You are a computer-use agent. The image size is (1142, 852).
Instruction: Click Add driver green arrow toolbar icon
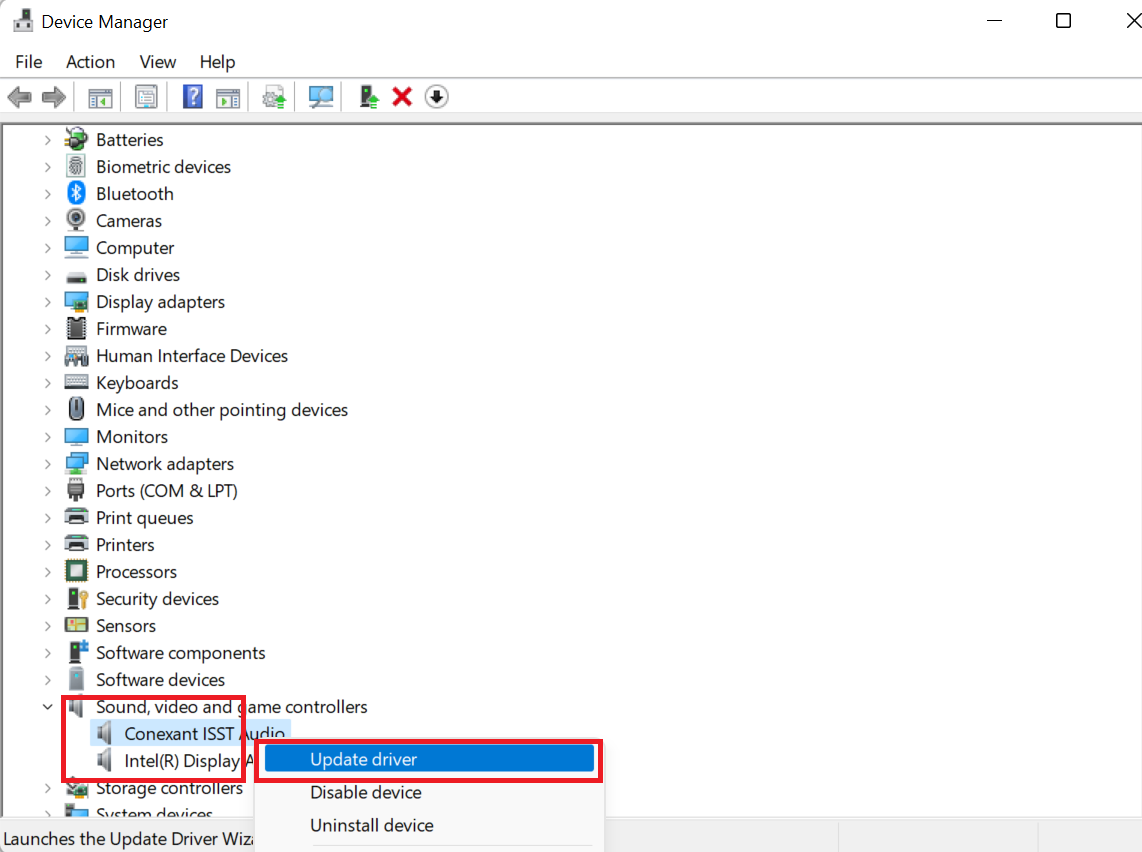369,97
